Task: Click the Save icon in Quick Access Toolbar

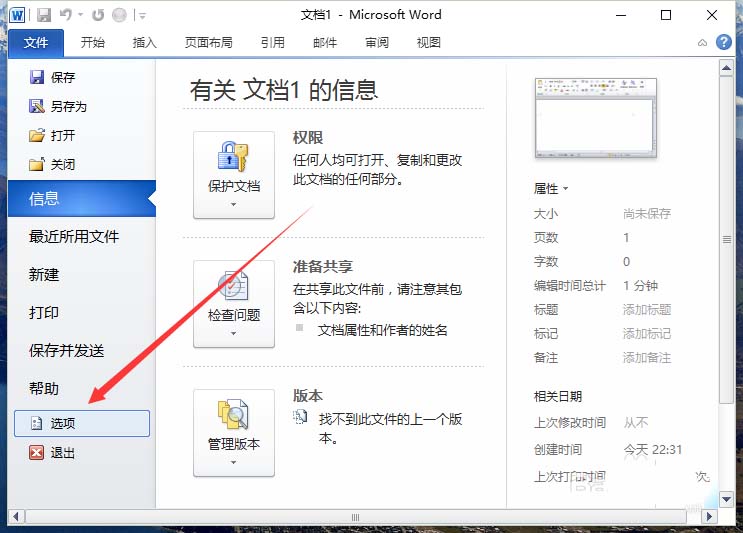Action: click(44, 15)
